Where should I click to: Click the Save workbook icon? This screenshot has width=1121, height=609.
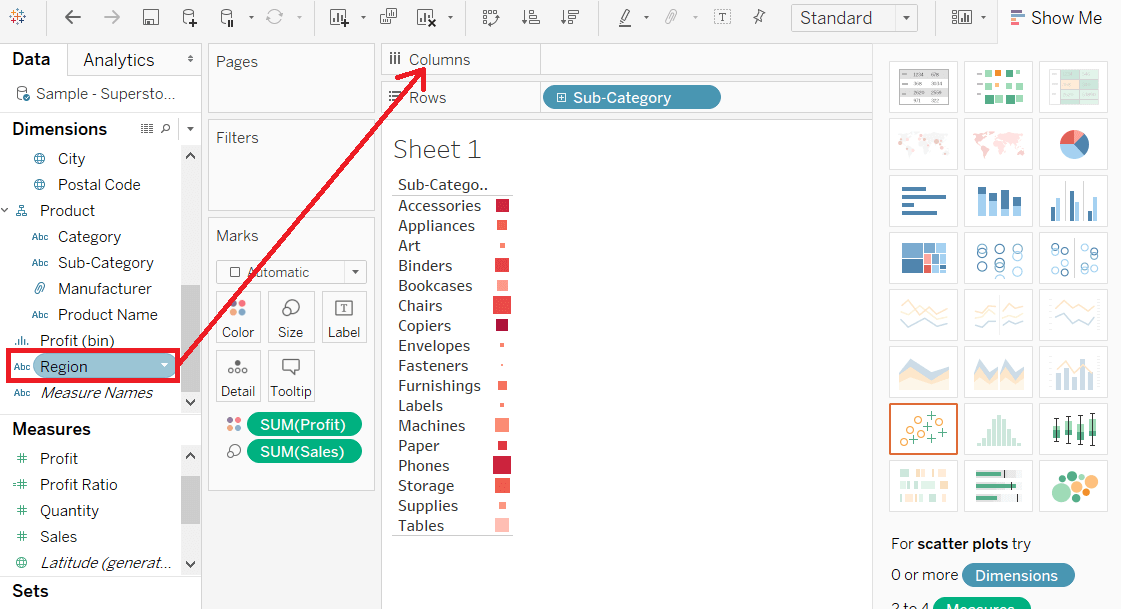coord(150,18)
